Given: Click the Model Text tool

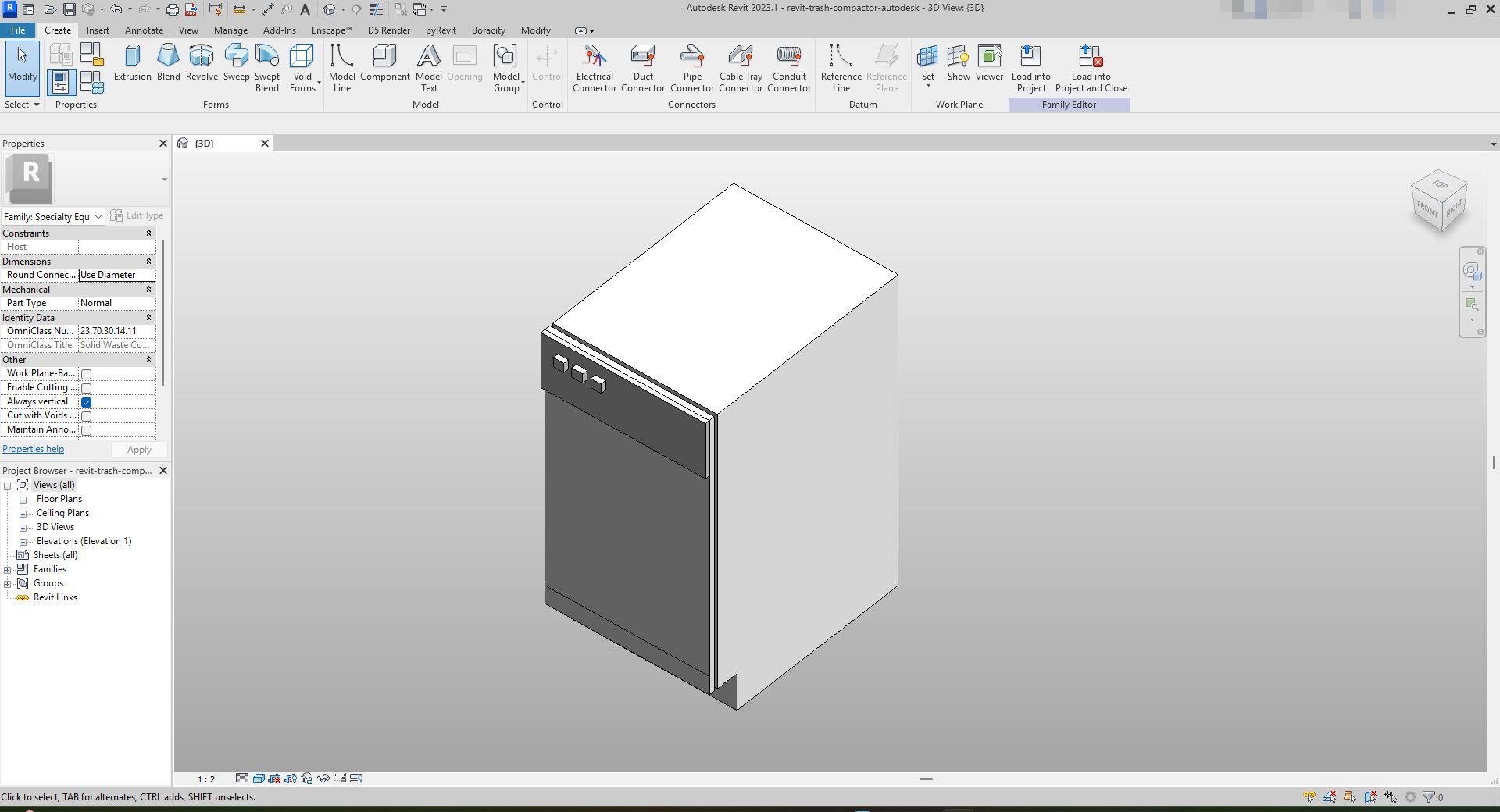Looking at the screenshot, I should pyautogui.click(x=429, y=68).
